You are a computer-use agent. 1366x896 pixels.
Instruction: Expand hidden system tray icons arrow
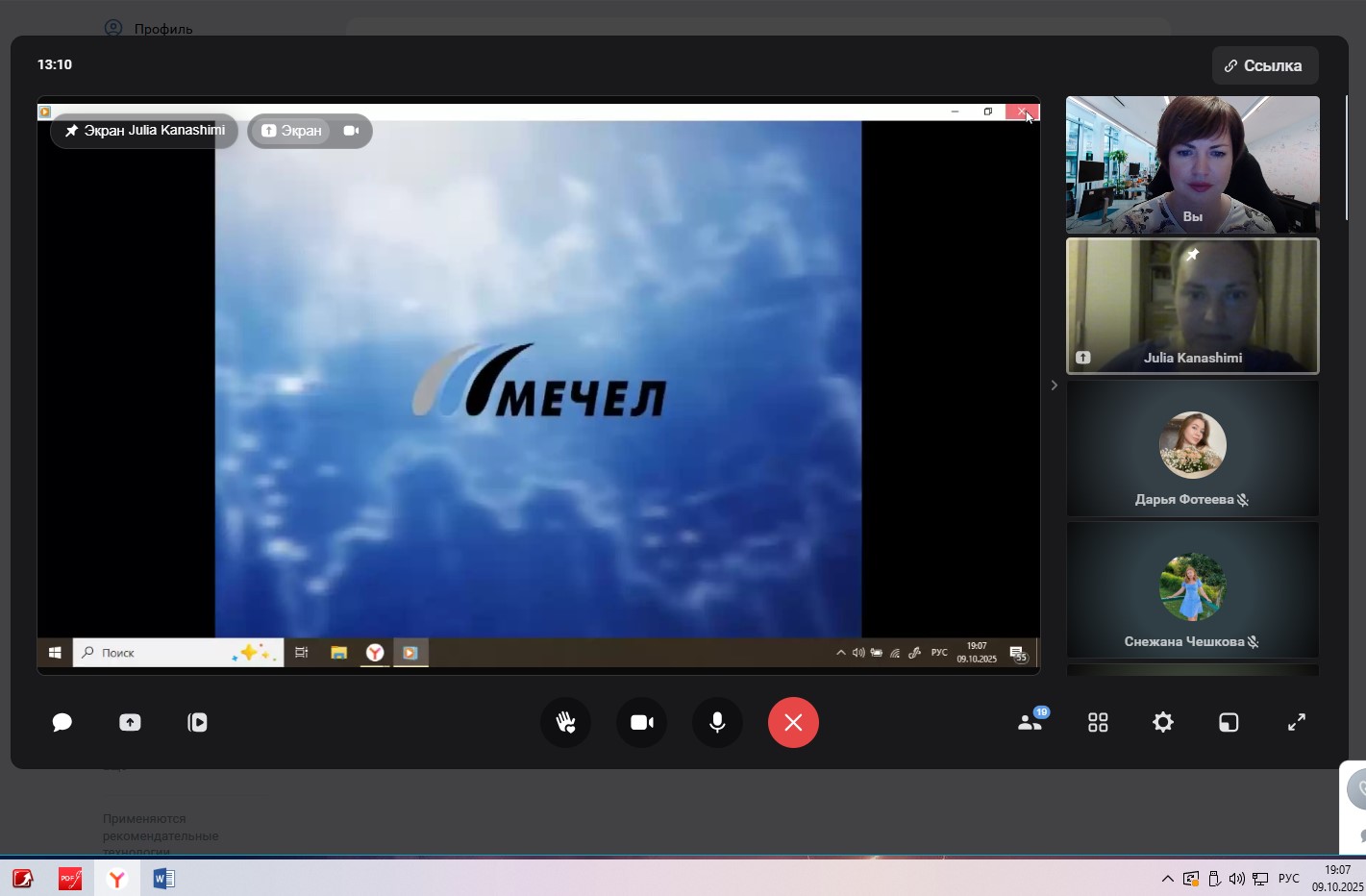pyautogui.click(x=1167, y=879)
